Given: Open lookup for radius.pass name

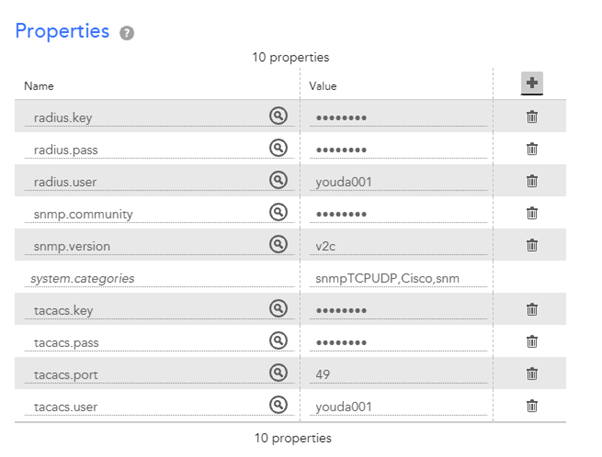Looking at the screenshot, I should [278, 149].
